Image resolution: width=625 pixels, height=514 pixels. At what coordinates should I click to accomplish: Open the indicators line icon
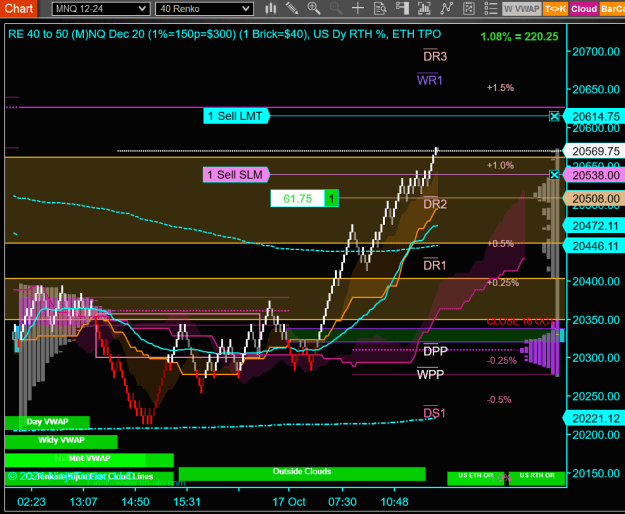click(x=446, y=8)
